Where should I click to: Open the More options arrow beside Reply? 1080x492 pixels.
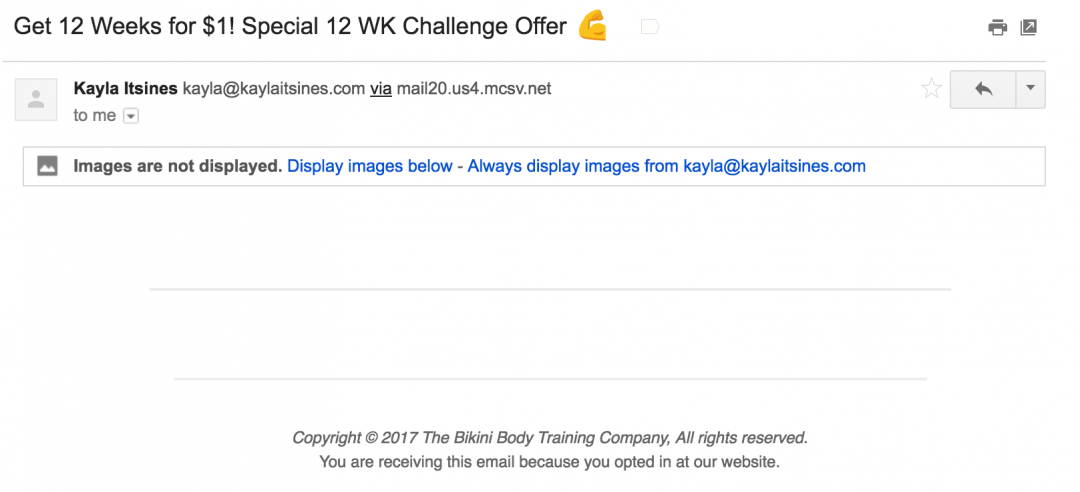[x=1030, y=89]
